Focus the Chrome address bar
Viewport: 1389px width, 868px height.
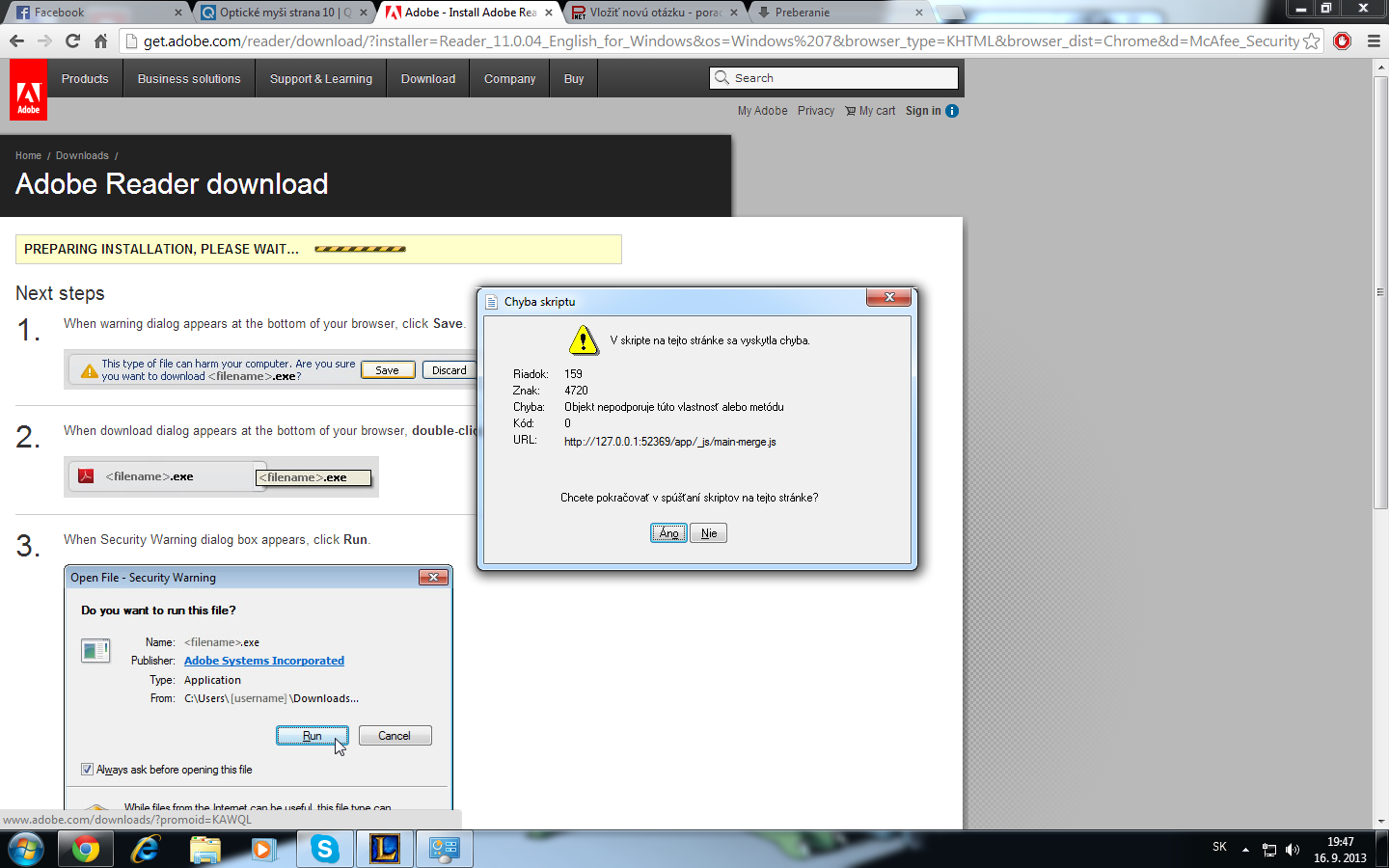721,41
